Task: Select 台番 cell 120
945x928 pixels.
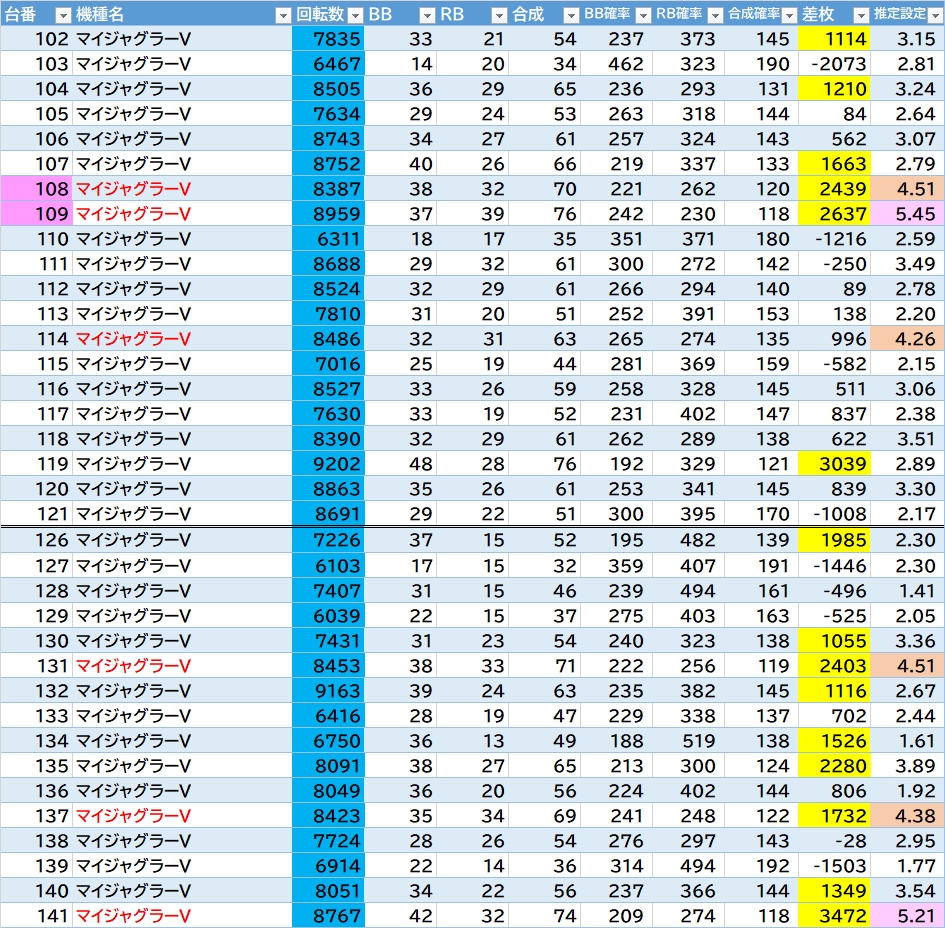Action: (x=36, y=489)
